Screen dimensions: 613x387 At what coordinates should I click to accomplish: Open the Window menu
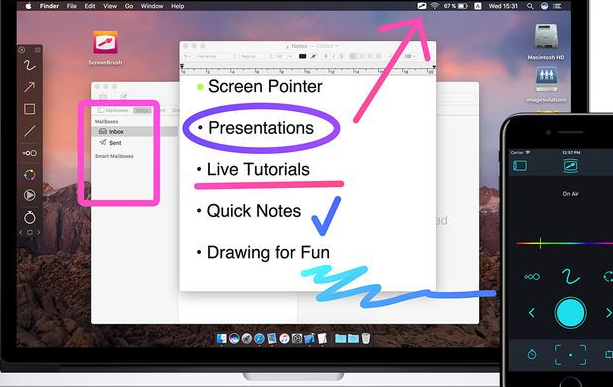tap(152, 6)
